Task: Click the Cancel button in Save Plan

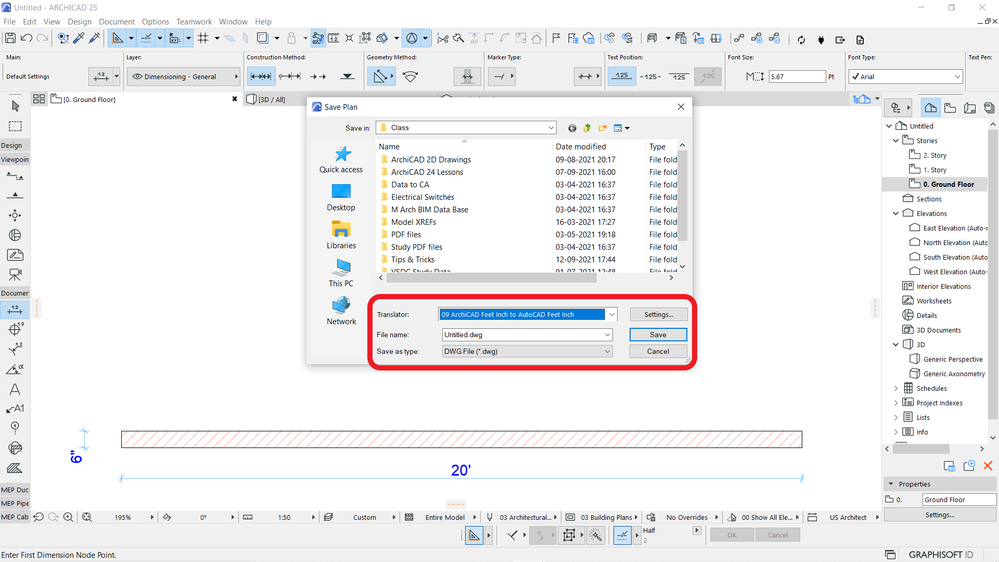Action: click(658, 351)
